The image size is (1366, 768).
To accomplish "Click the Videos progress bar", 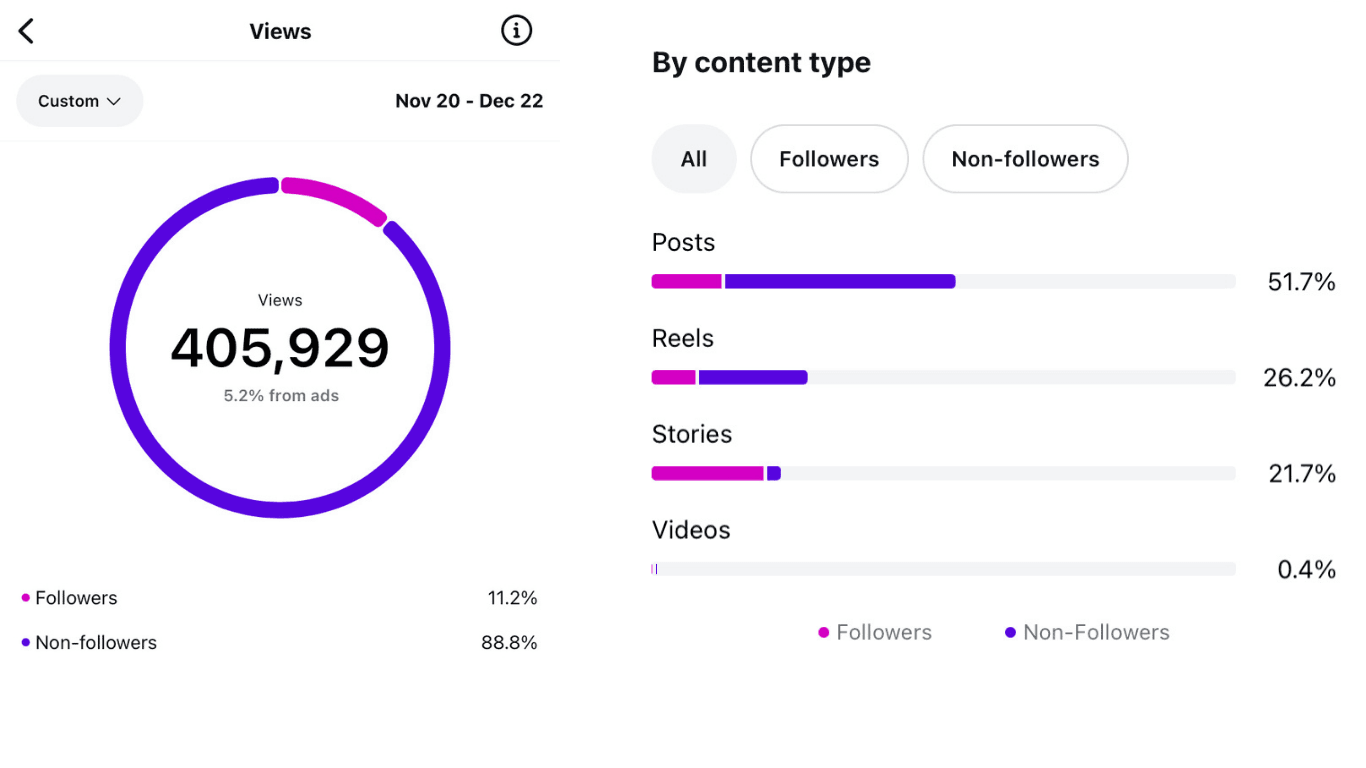I will 943,569.
